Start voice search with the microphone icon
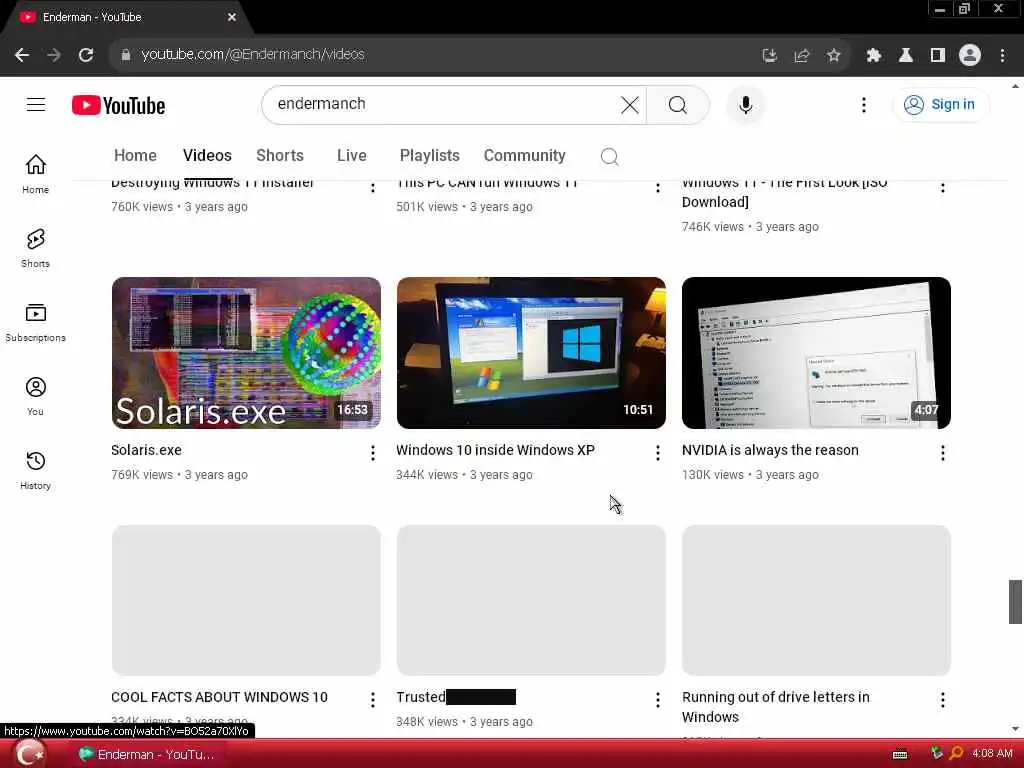 coord(745,104)
